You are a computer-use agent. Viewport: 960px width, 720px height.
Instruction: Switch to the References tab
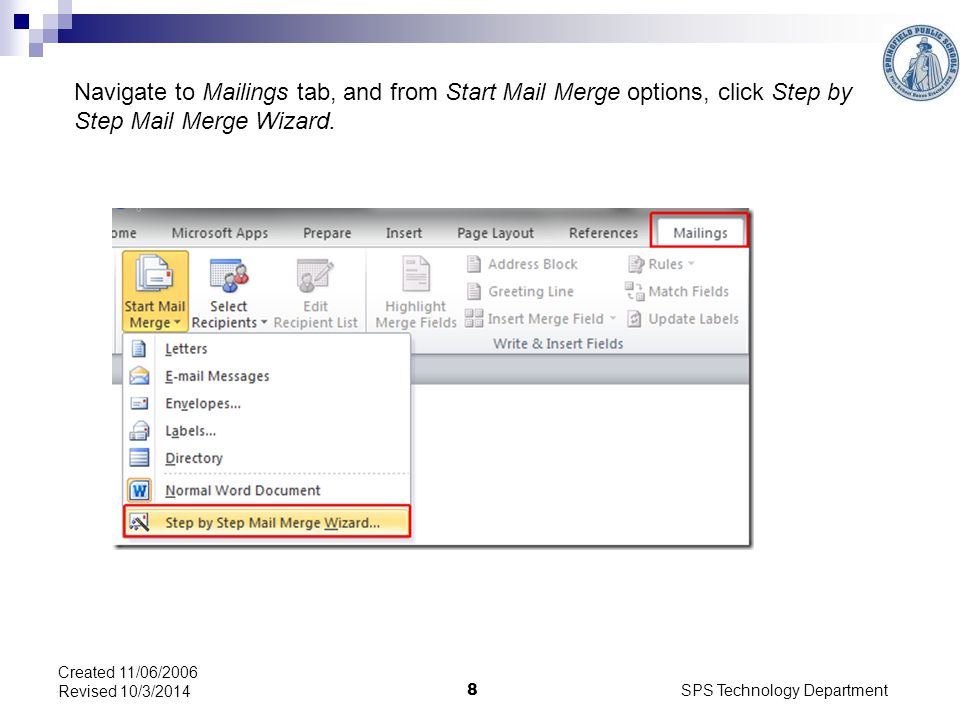click(x=603, y=233)
